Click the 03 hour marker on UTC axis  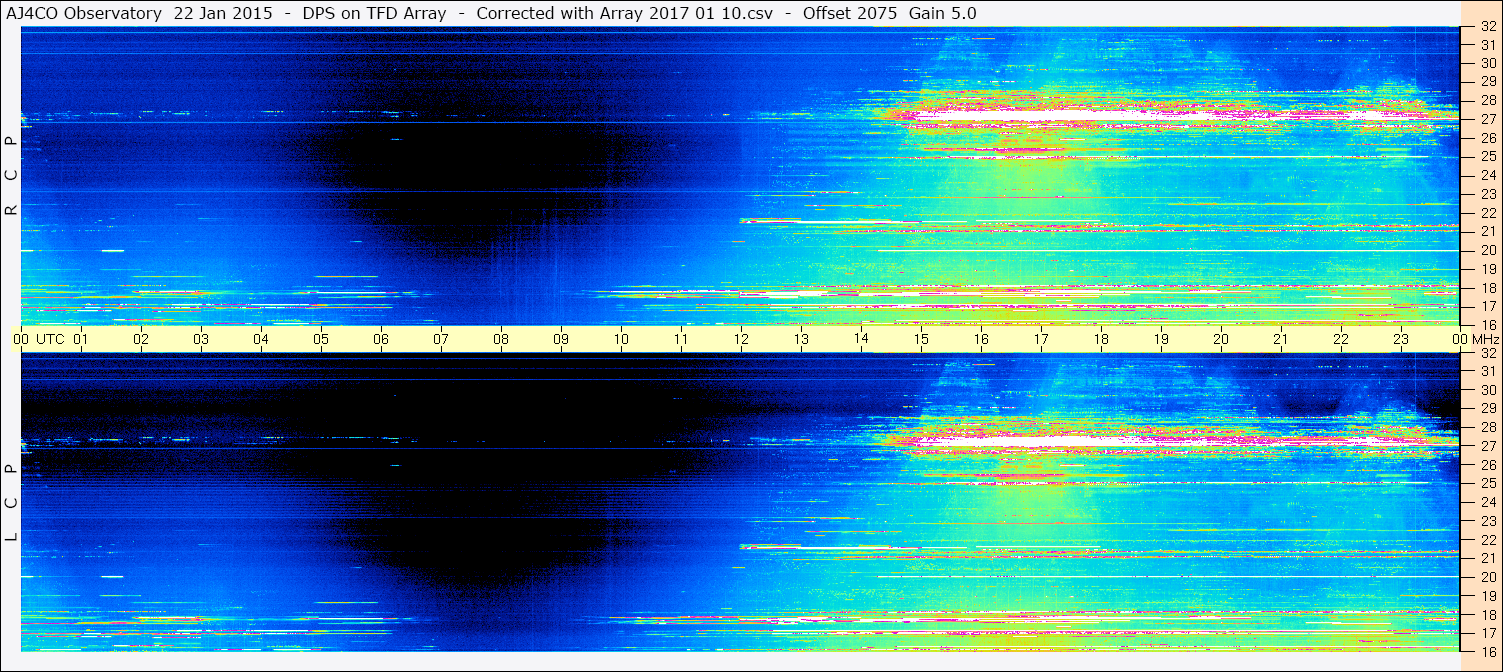201,339
